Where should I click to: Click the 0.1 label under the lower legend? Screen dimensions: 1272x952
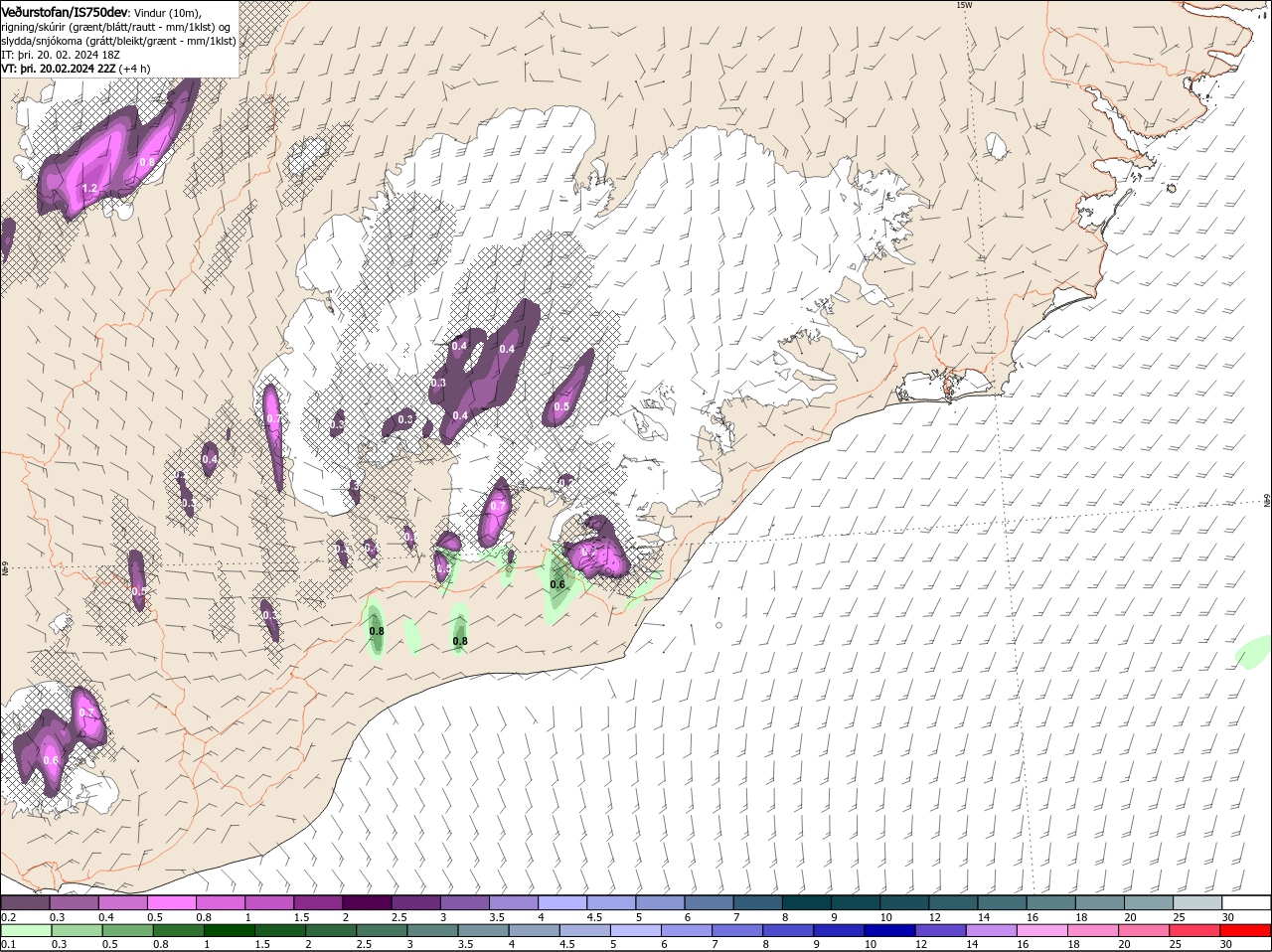8,944
